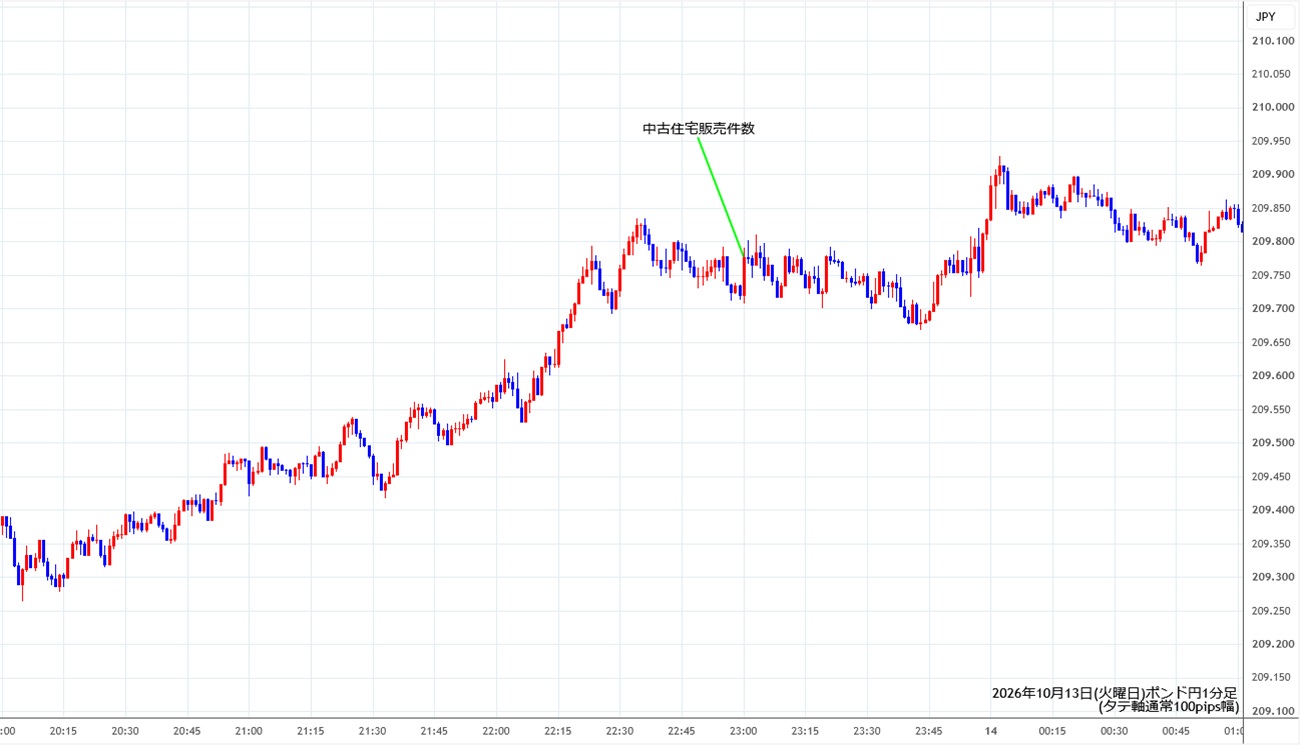This screenshot has height=745, width=1300.
Task: Click the 21:00 time axis label
Action: point(249,731)
